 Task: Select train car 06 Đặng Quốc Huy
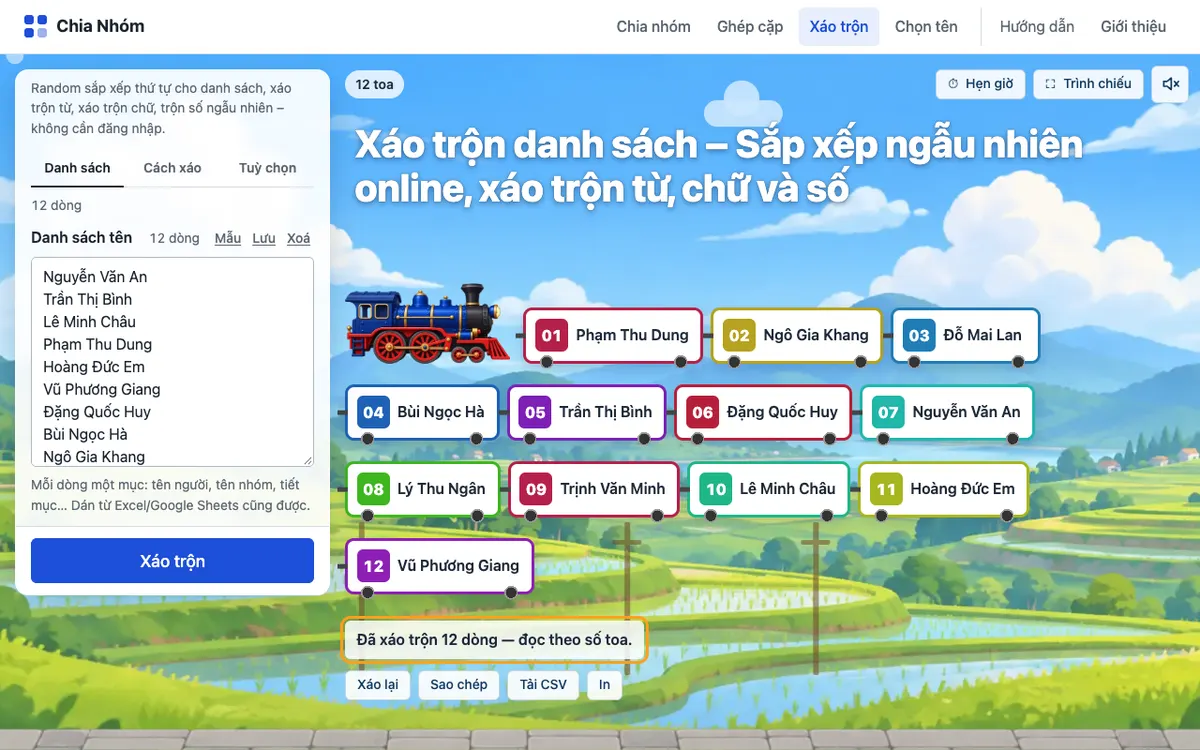763,412
